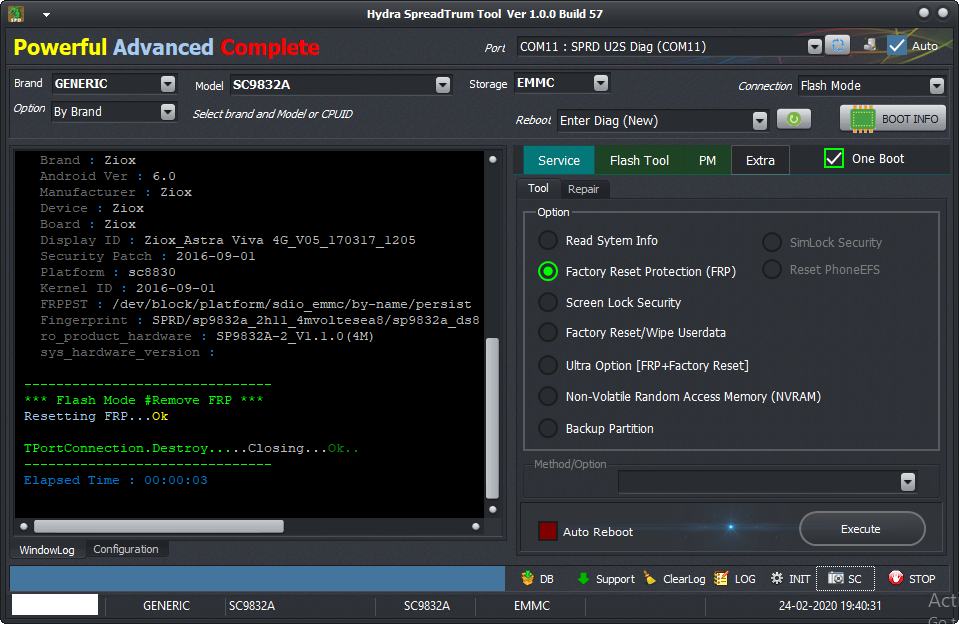The height and width of the screenshot is (624, 959).
Task: Switch to the Extra tab
Action: (x=760, y=160)
